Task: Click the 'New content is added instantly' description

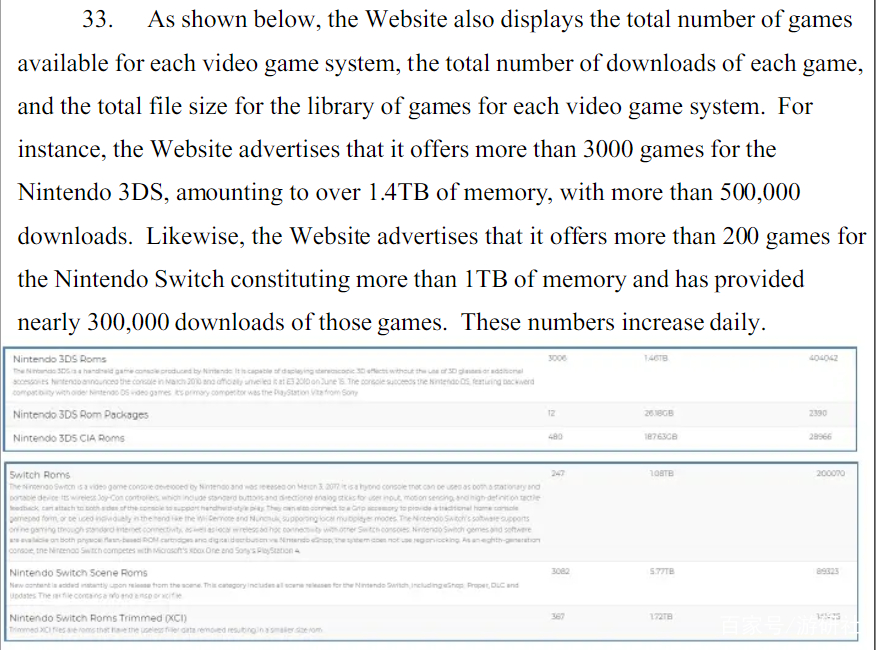Action: 264,590
